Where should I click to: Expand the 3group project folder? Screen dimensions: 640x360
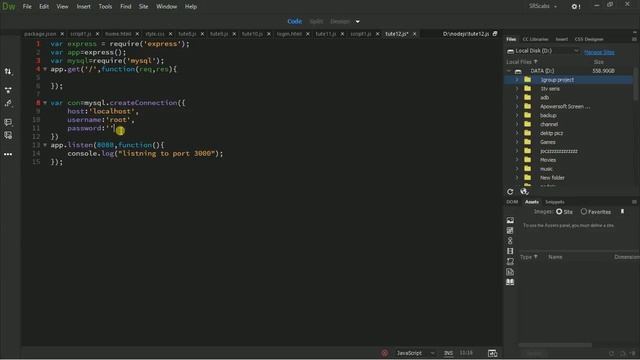tap(517, 80)
